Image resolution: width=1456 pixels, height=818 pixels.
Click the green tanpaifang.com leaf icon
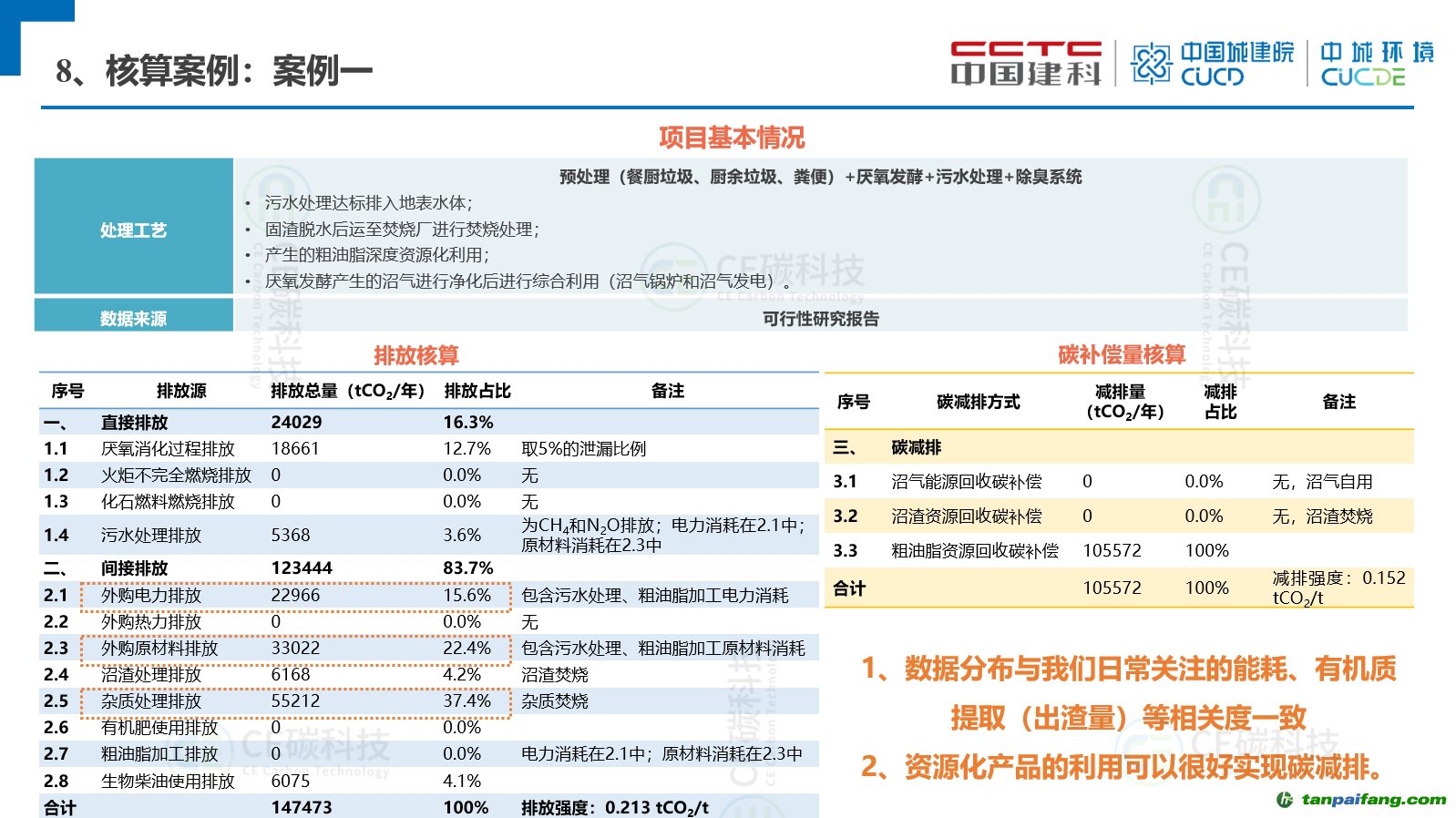point(1285,800)
